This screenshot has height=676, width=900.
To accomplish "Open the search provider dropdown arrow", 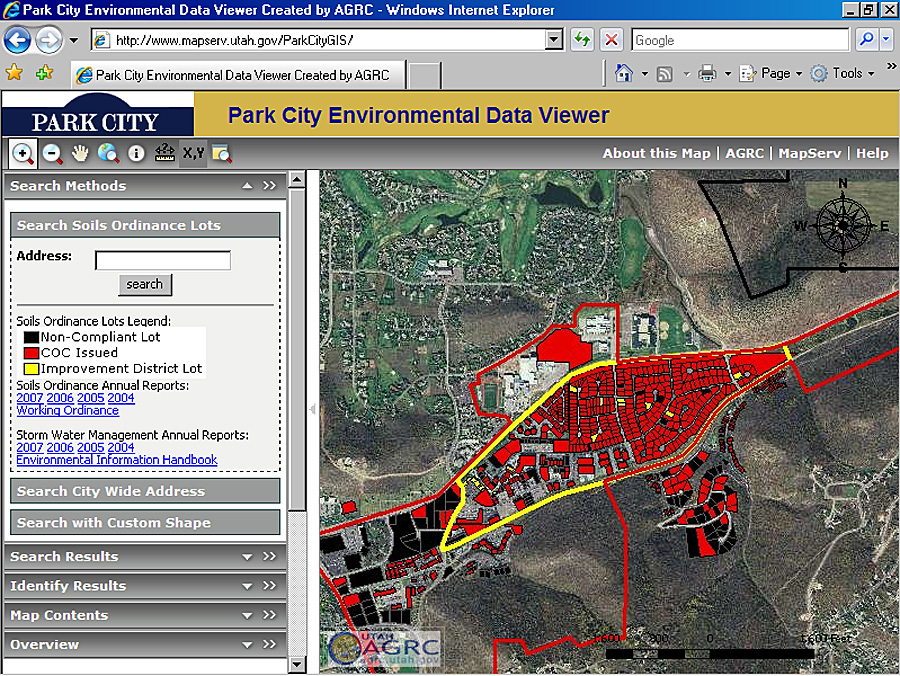I will 886,40.
